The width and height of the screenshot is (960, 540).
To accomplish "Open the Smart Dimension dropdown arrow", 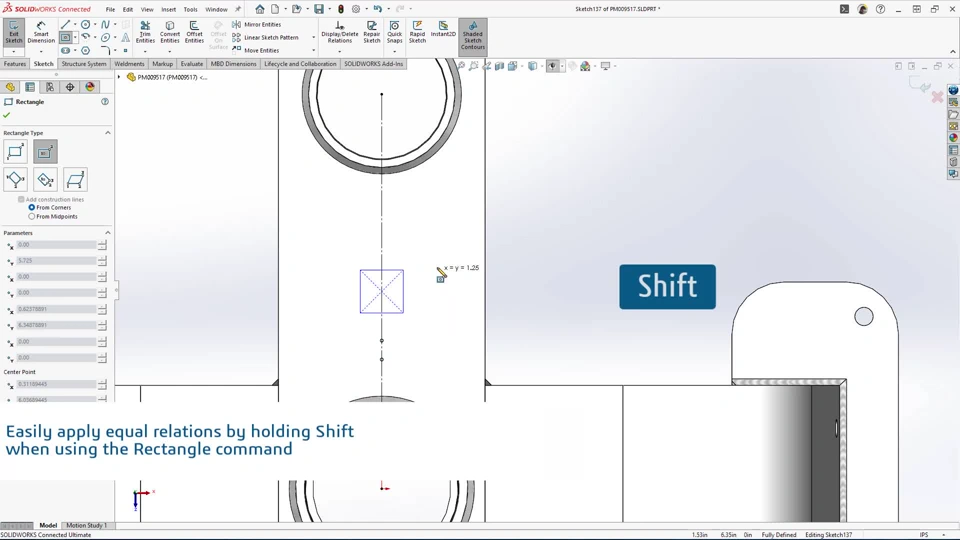I will [x=41, y=51].
